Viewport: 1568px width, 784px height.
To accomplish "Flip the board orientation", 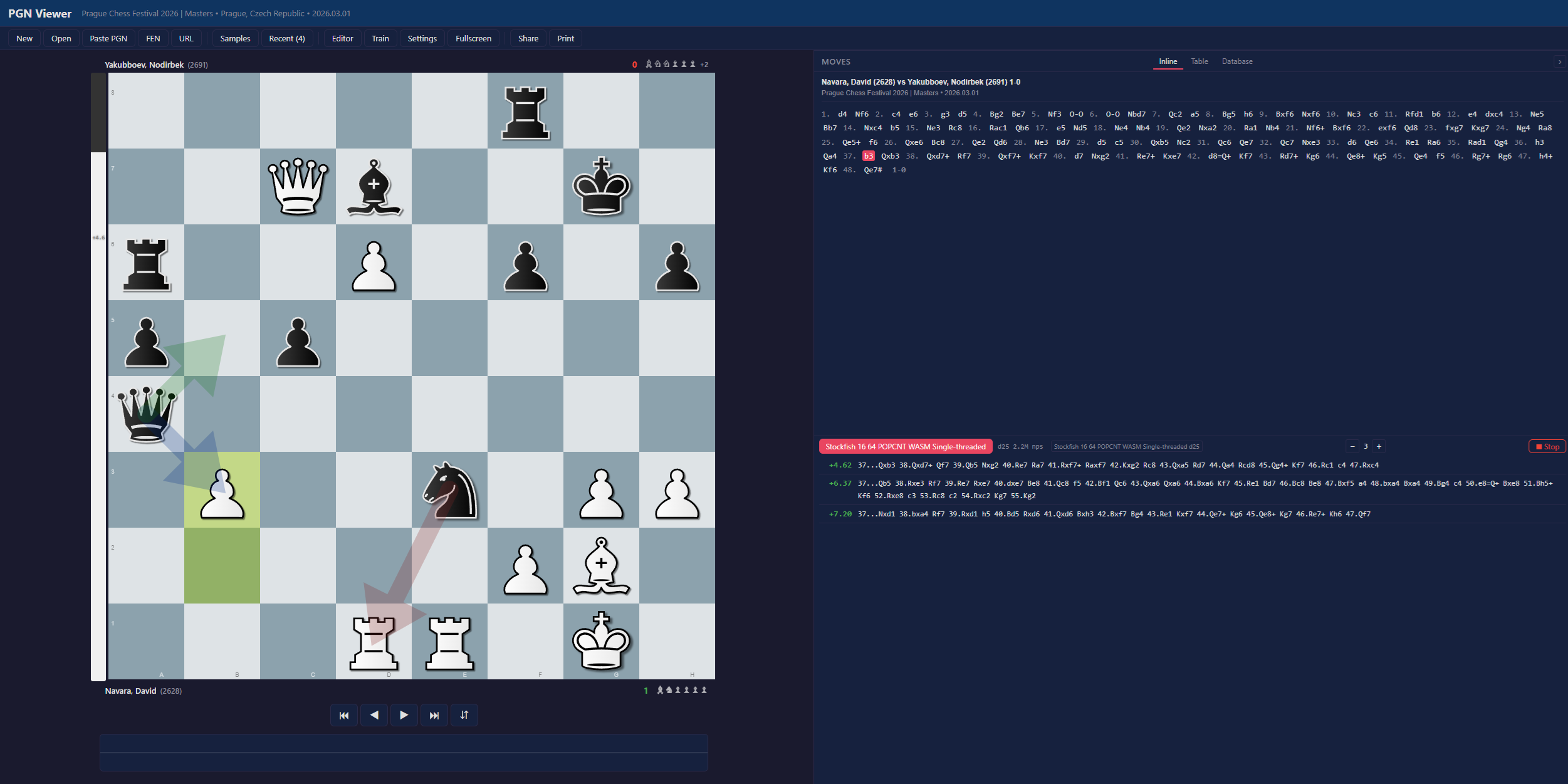I will 464,715.
